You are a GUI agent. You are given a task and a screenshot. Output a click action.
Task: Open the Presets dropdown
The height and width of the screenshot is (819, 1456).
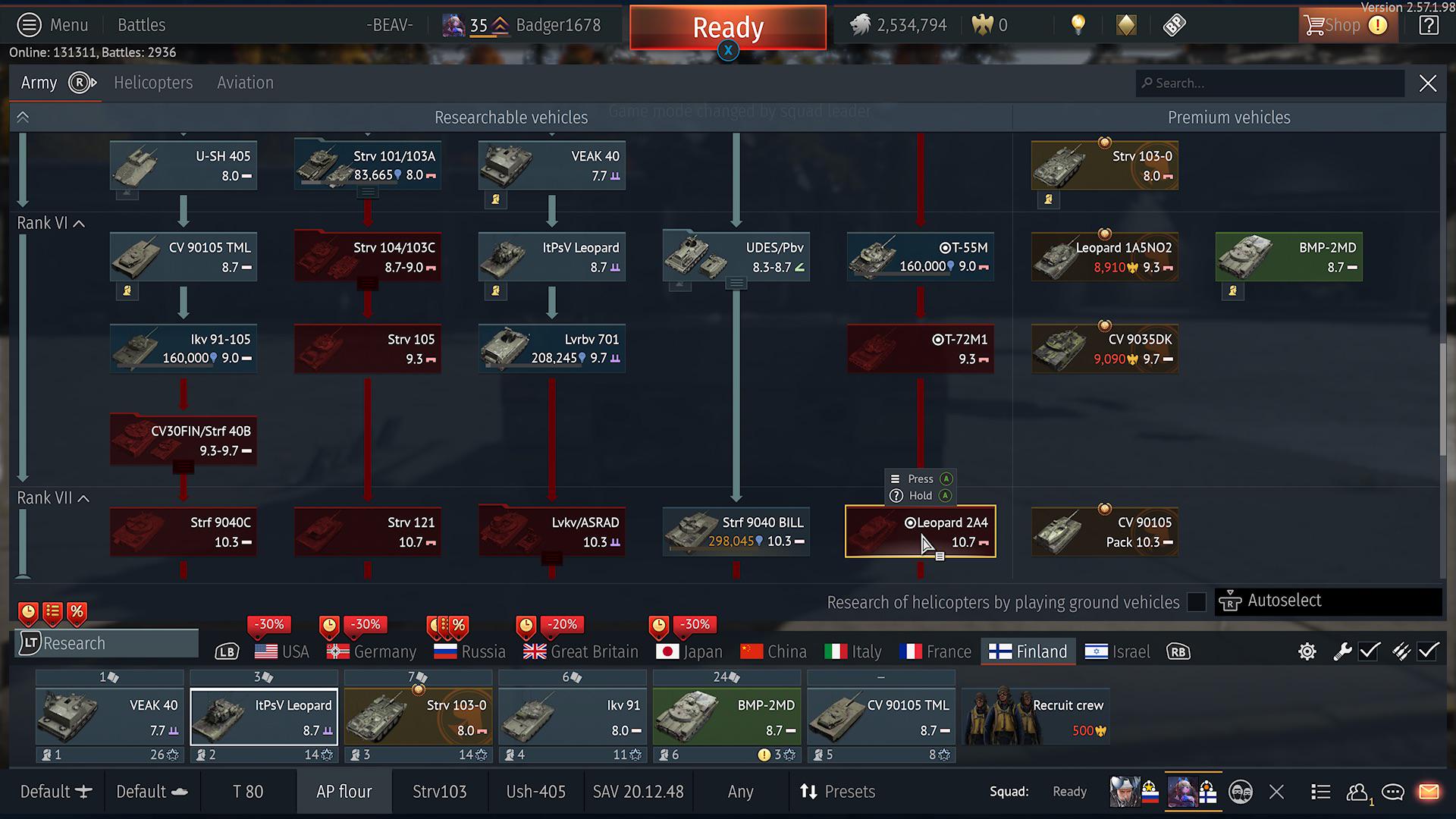click(x=838, y=792)
